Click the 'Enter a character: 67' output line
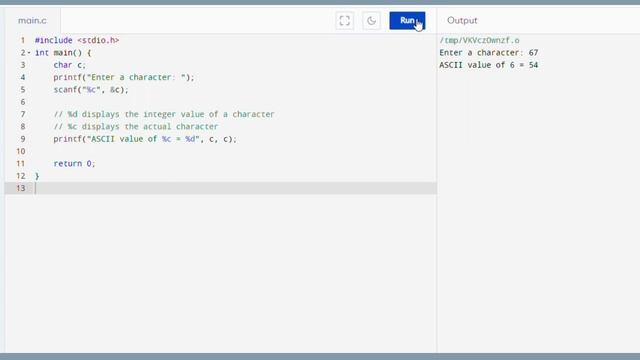Image resolution: width=640 pixels, height=360 pixels. click(x=489, y=53)
